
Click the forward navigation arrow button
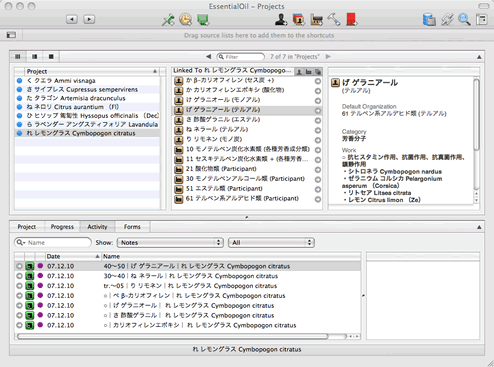(89, 19)
